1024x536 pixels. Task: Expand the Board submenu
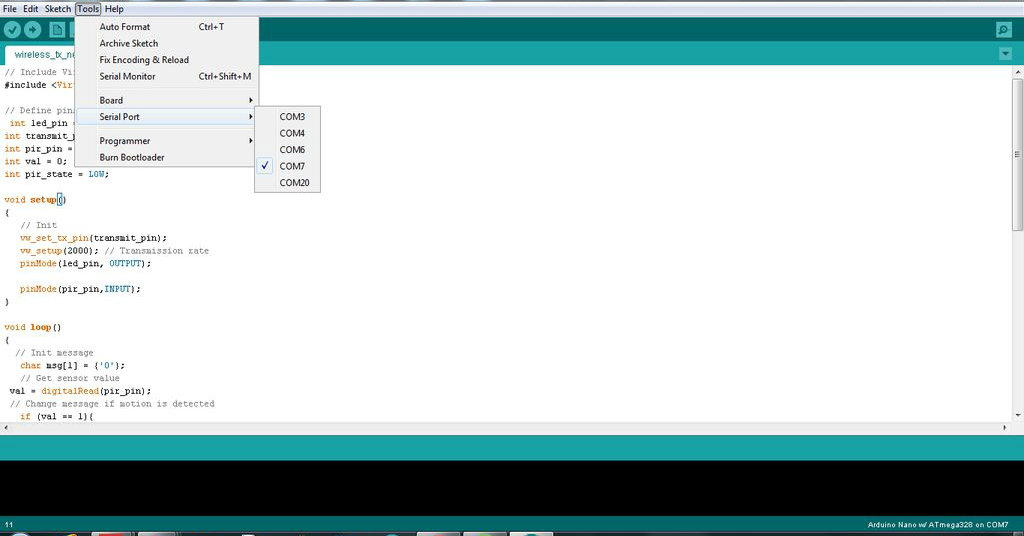pos(167,100)
